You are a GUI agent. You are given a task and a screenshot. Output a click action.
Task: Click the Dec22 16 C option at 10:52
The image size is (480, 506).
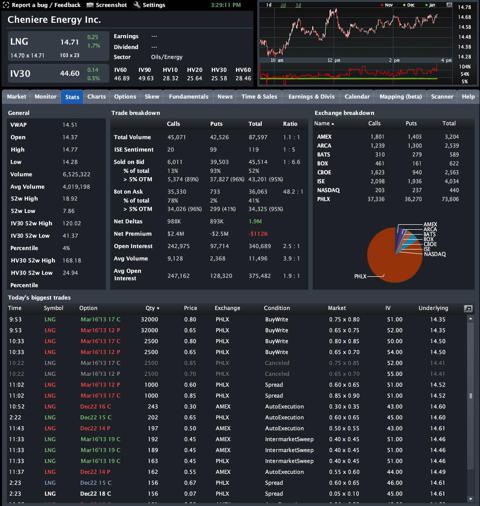click(96, 407)
